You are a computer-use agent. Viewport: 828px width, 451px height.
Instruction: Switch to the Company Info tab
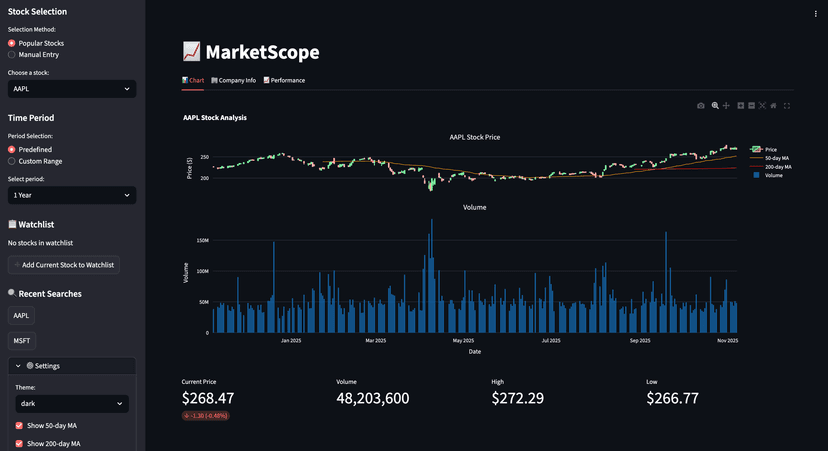pos(234,80)
